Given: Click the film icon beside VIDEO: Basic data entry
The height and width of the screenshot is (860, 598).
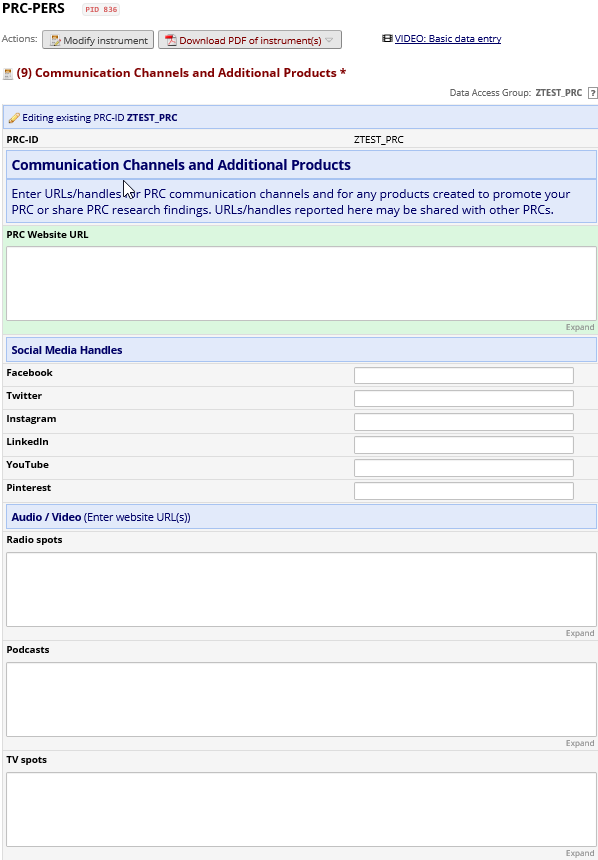Looking at the screenshot, I should coord(387,38).
